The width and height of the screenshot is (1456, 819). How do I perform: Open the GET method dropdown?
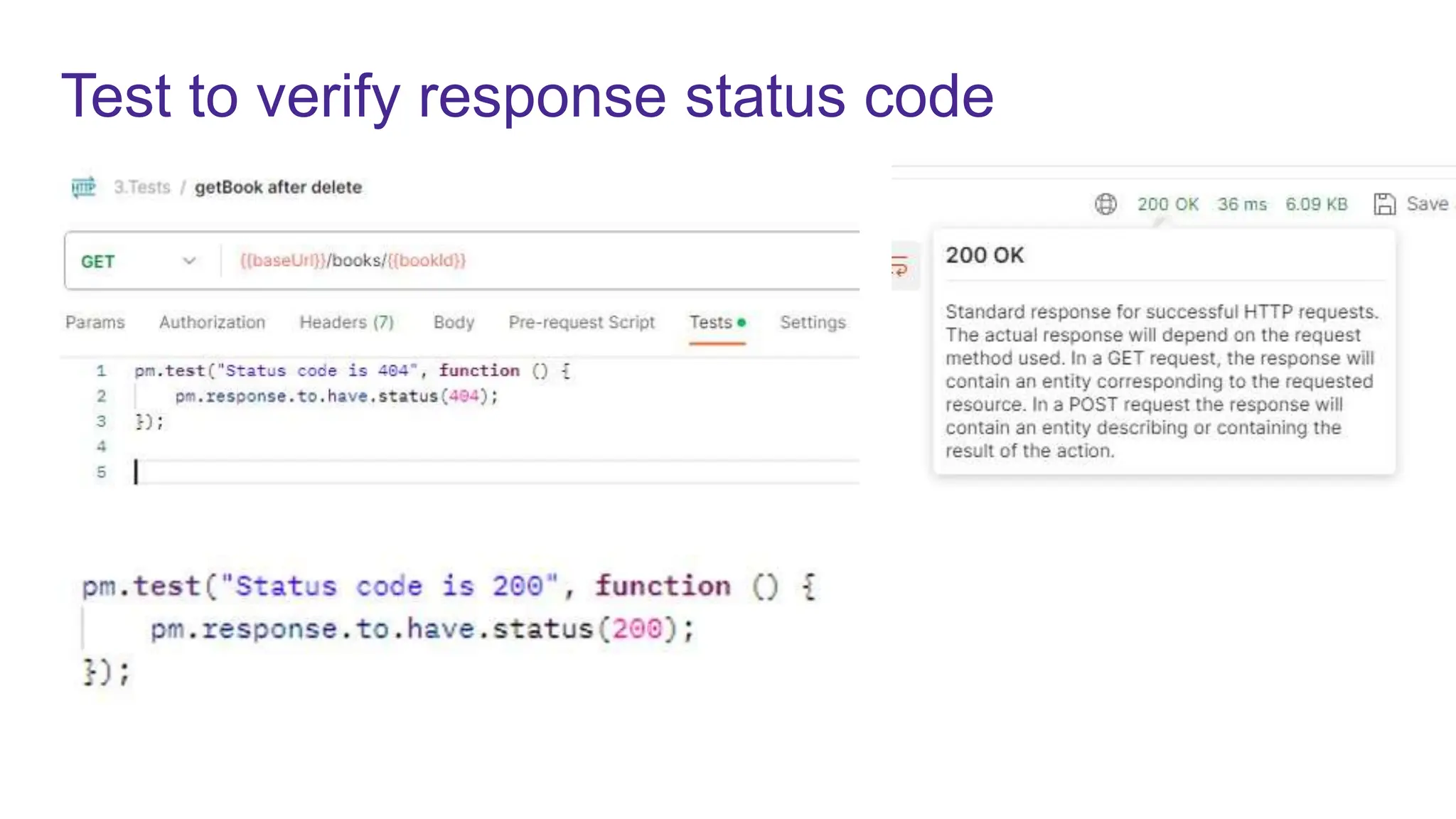click(139, 261)
